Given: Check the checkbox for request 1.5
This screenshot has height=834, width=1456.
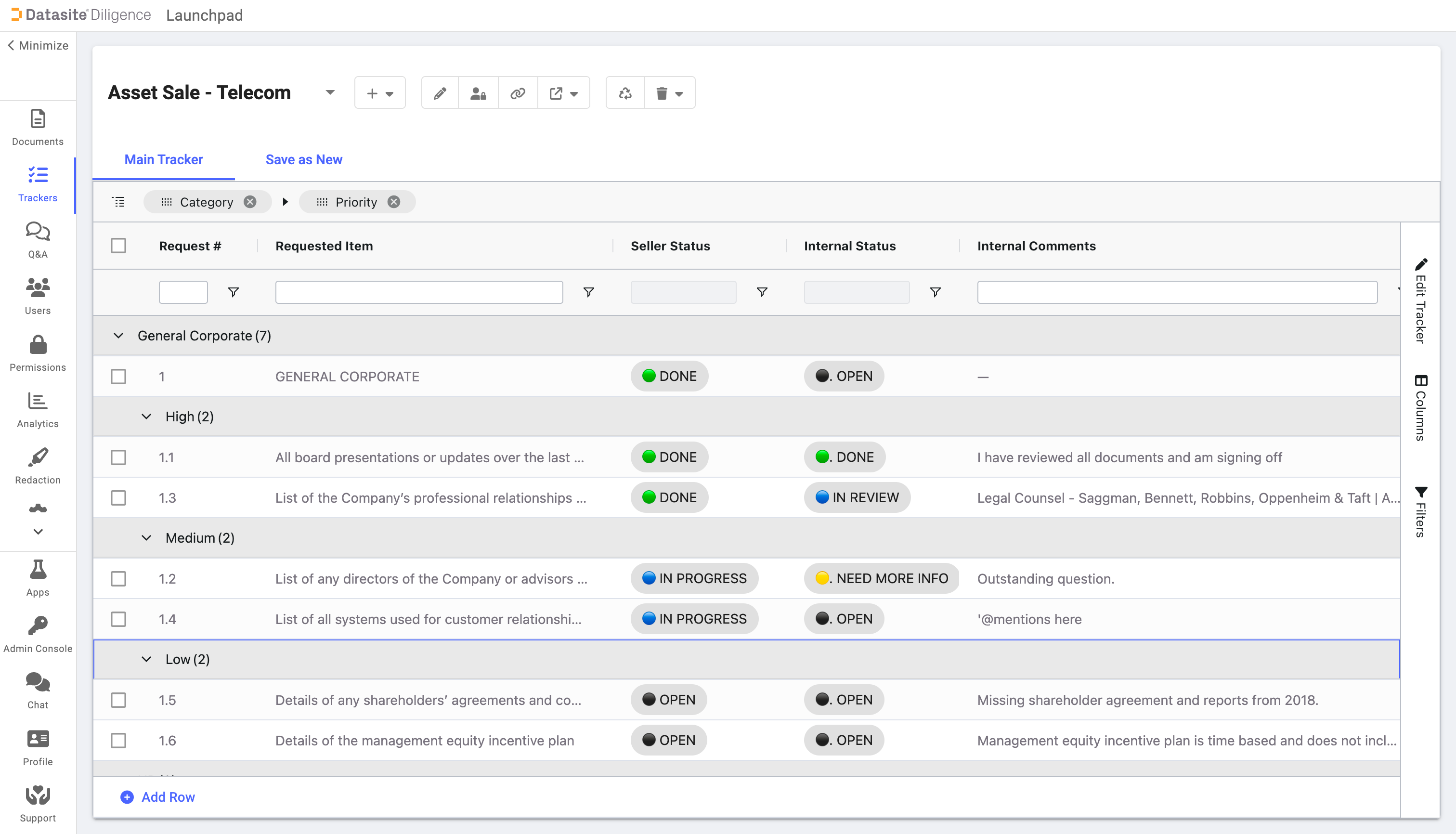Looking at the screenshot, I should click(x=118, y=700).
